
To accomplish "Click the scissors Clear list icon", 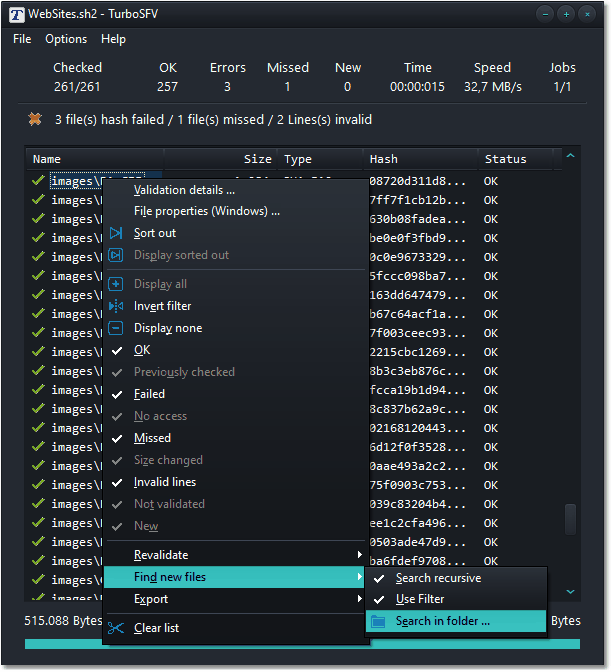I will coord(116,628).
